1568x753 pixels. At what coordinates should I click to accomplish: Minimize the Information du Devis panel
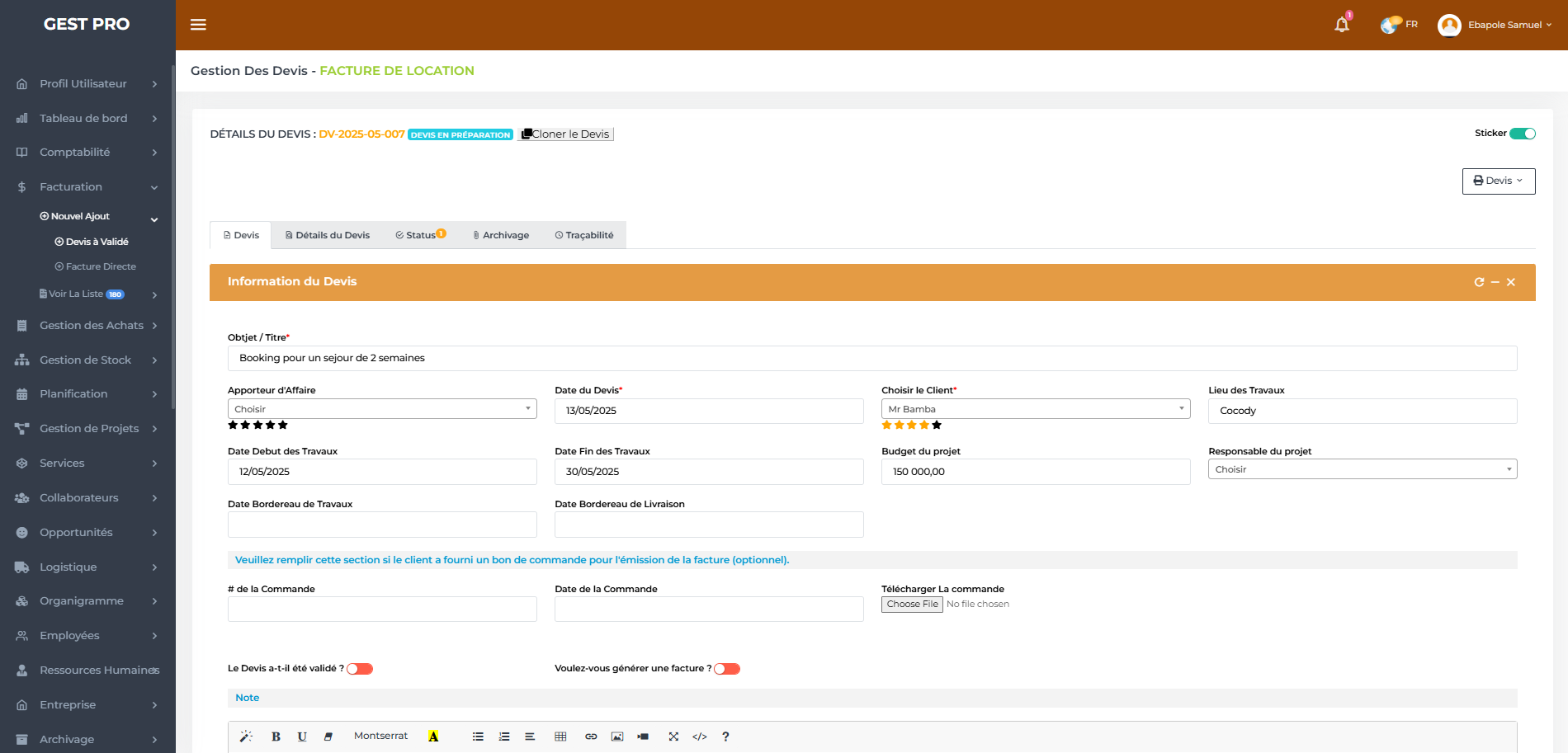pyautogui.click(x=1495, y=282)
